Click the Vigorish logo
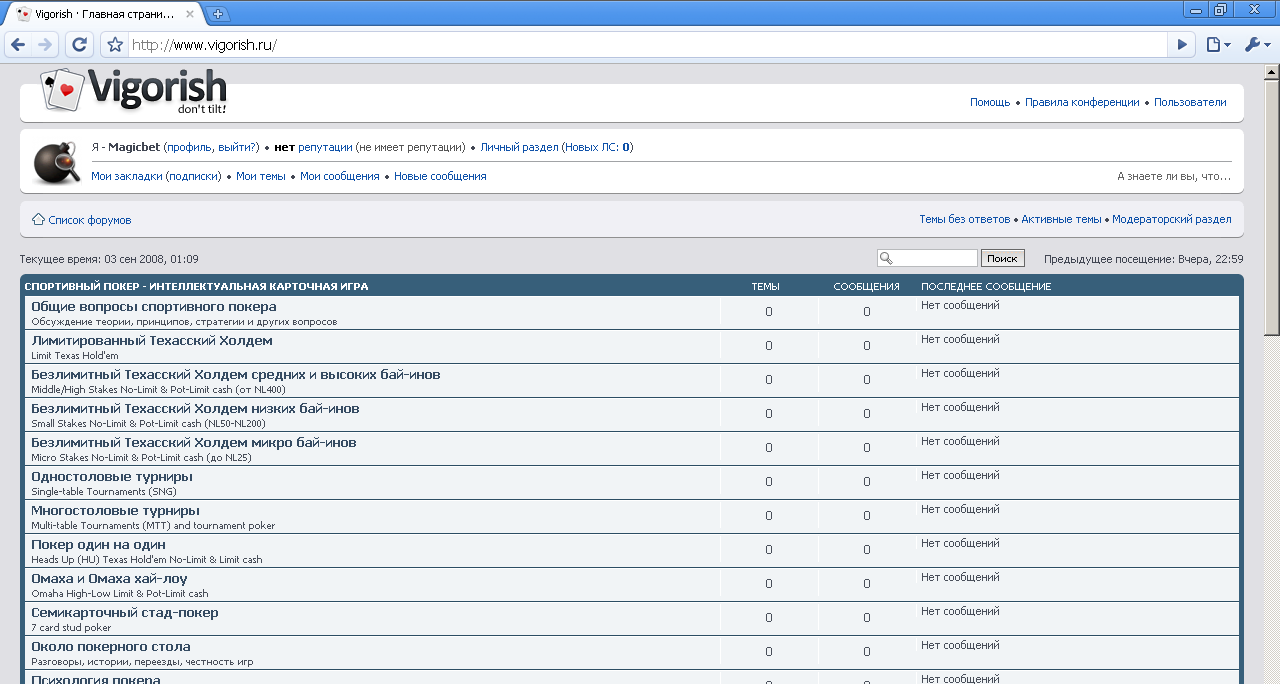Viewport: 1280px width, 684px height. click(133, 91)
